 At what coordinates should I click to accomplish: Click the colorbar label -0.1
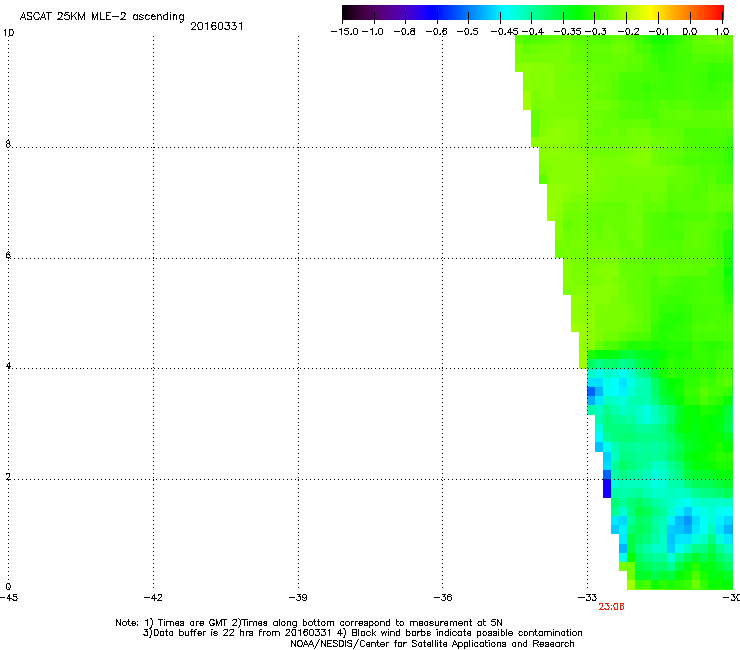(659, 32)
